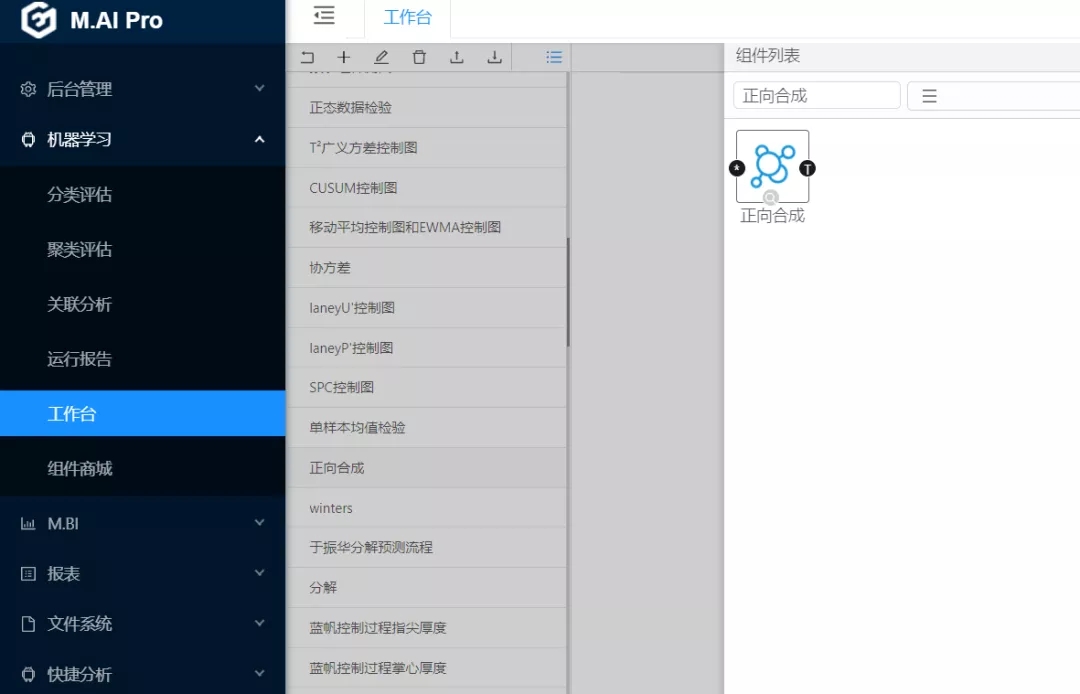Screen dimensions: 1080x694
Task: Click the edit pencil icon in toolbar
Action: [381, 58]
